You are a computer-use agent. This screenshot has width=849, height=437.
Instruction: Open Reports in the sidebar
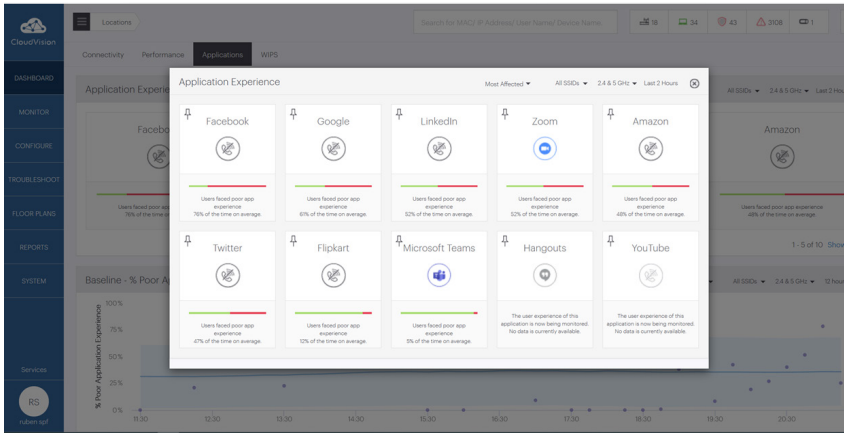click(34, 247)
